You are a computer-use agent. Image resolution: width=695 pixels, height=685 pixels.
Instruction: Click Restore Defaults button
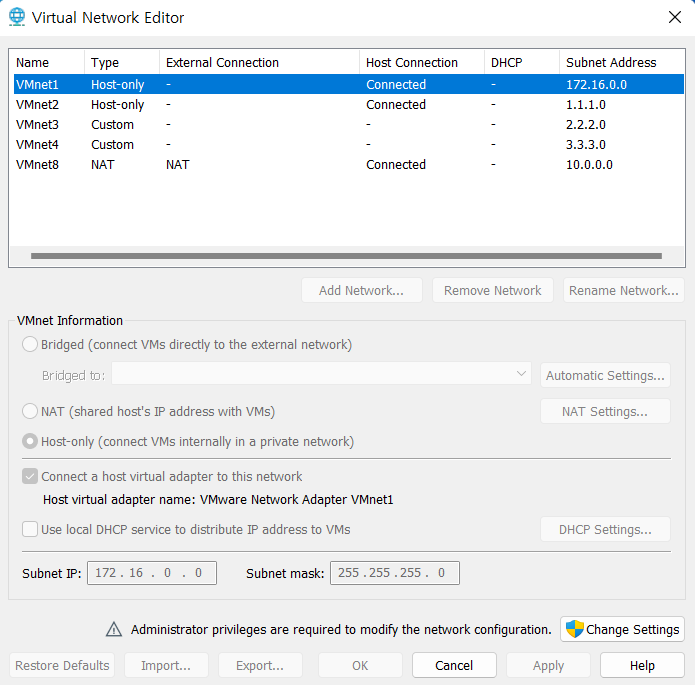pos(62,665)
